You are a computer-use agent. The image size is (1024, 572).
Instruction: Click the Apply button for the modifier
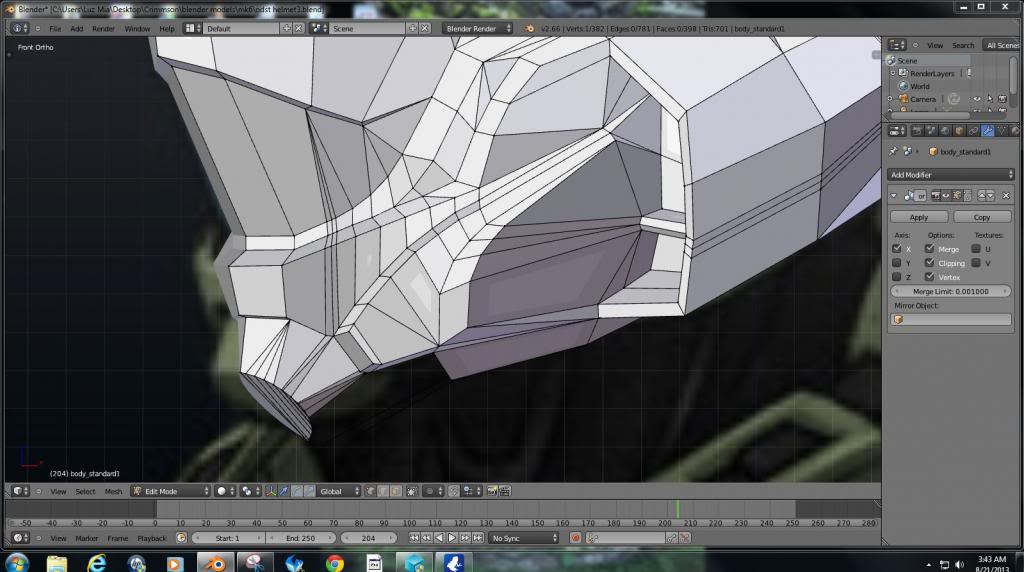point(918,217)
